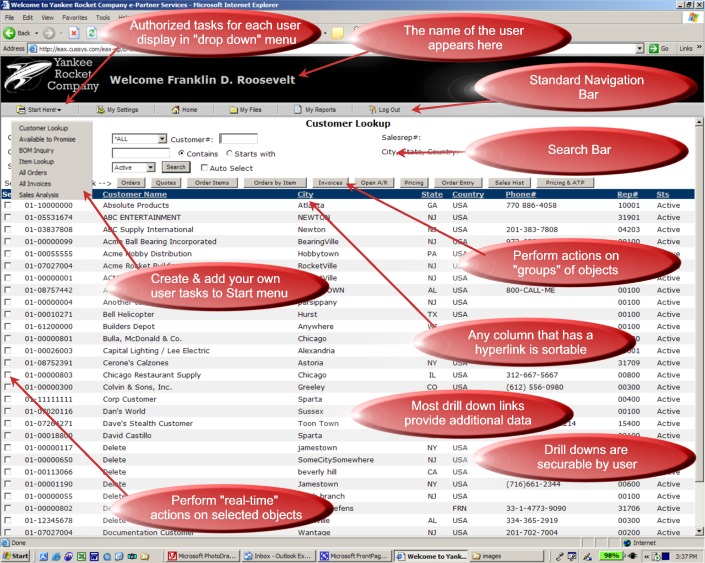705x563 pixels.
Task: Select the Starts with radio button
Action: click(x=230, y=153)
